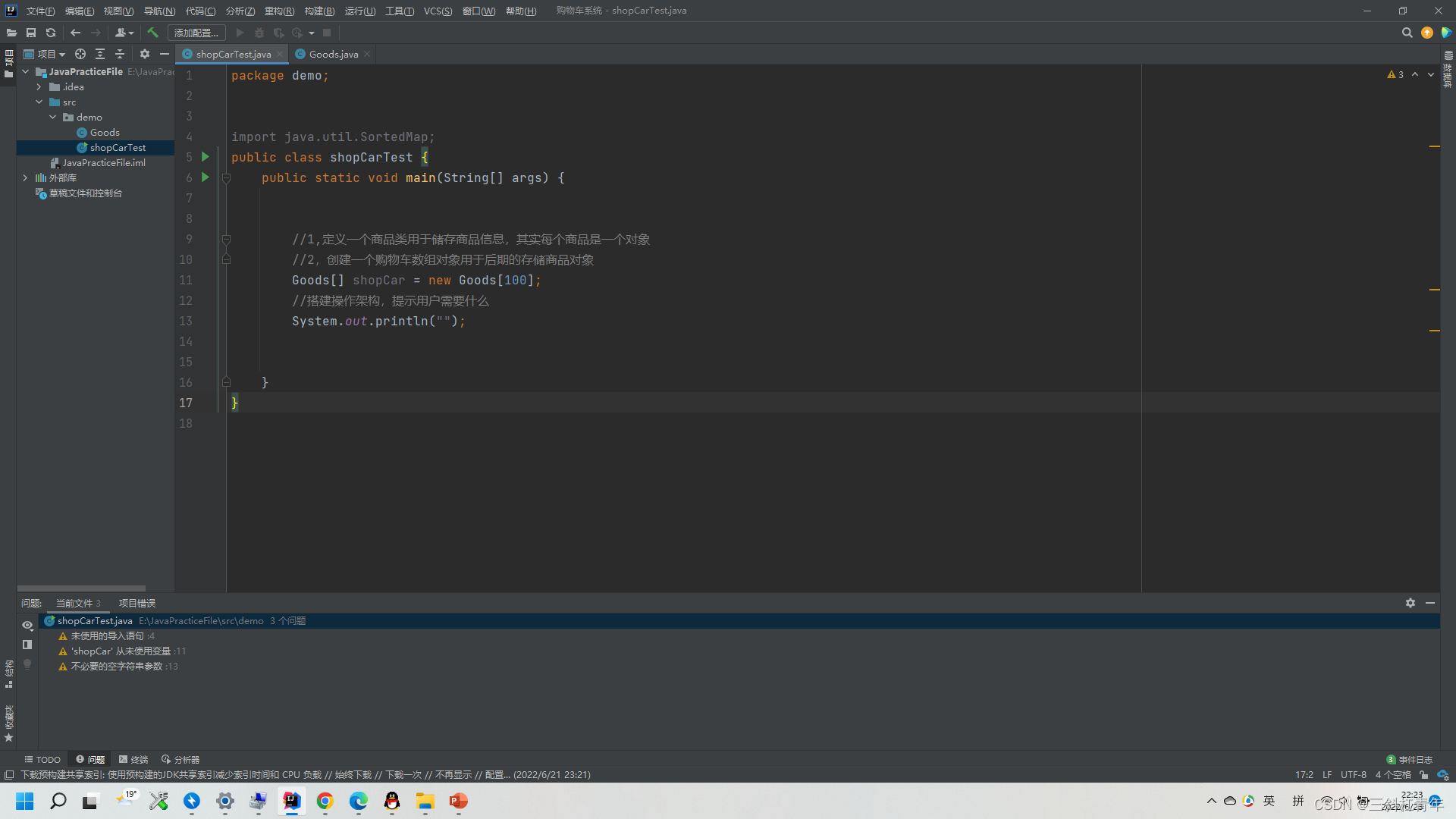
Task: Open the 终端 tool window
Action: point(133,759)
